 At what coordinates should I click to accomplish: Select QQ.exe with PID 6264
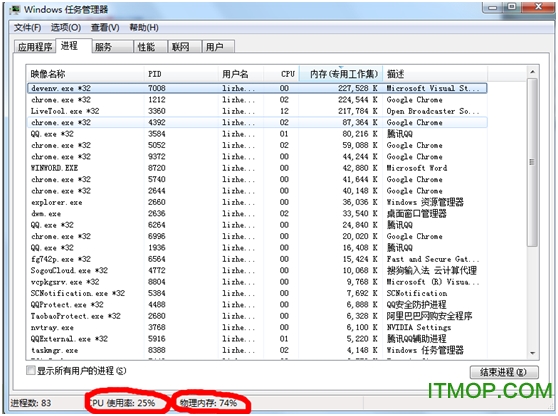[x=257, y=225]
